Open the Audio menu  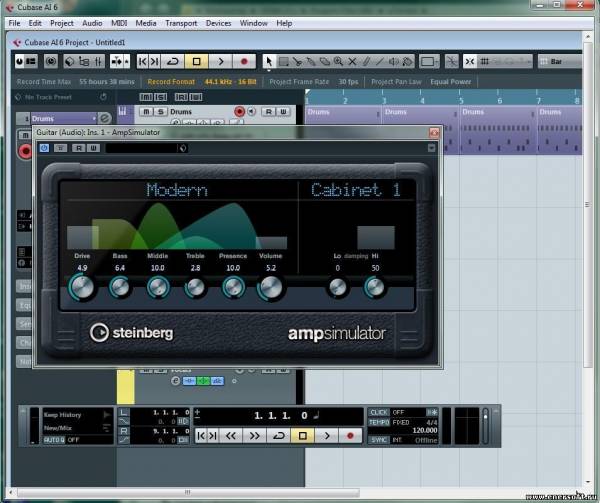pos(92,23)
